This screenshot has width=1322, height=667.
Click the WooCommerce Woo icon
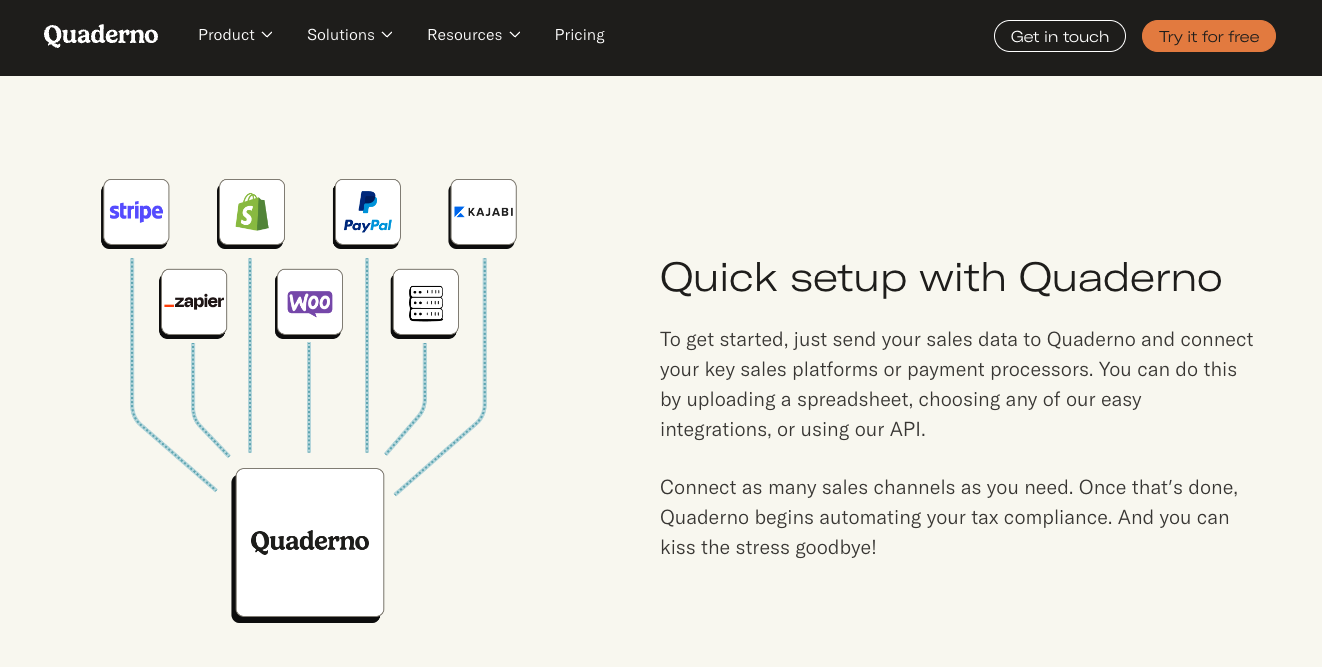pos(310,302)
